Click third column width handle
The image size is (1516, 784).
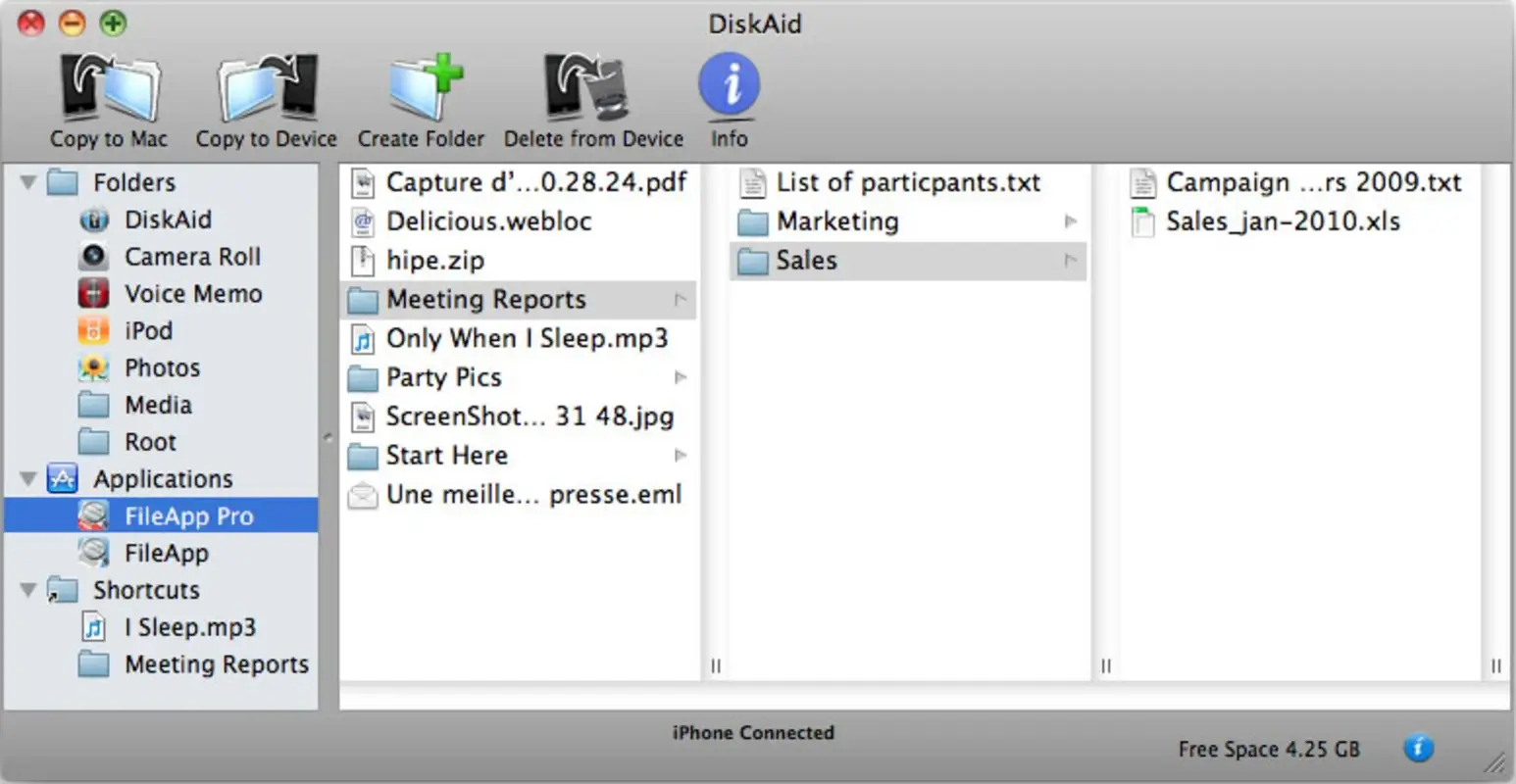(x=1495, y=666)
